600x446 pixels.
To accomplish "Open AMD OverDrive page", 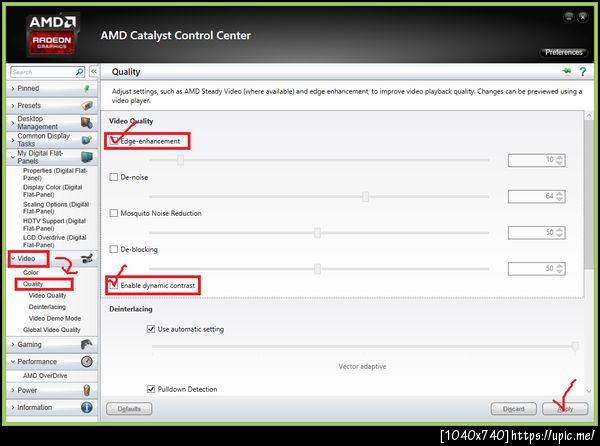I will (45, 376).
